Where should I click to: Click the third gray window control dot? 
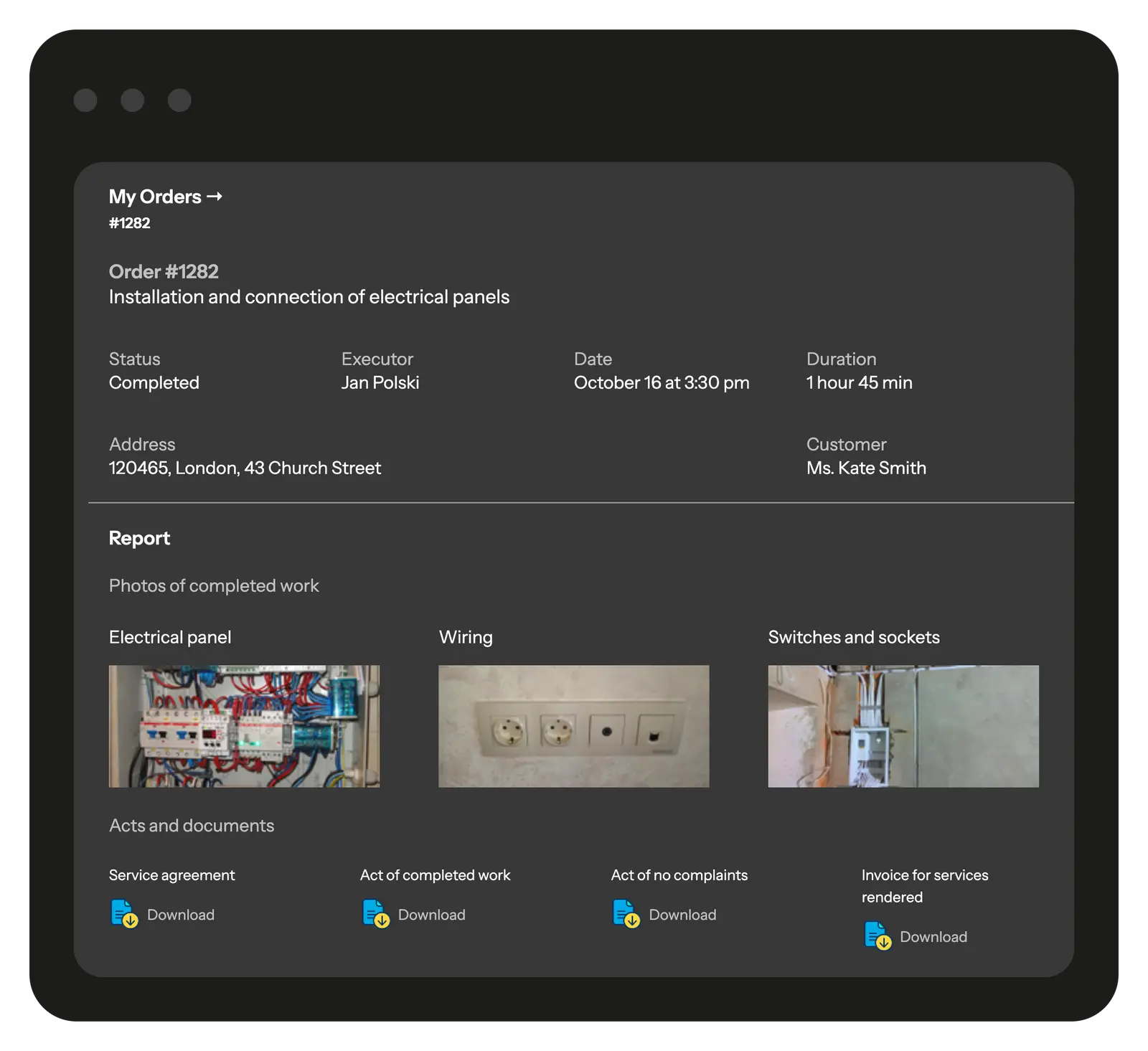pos(179,100)
